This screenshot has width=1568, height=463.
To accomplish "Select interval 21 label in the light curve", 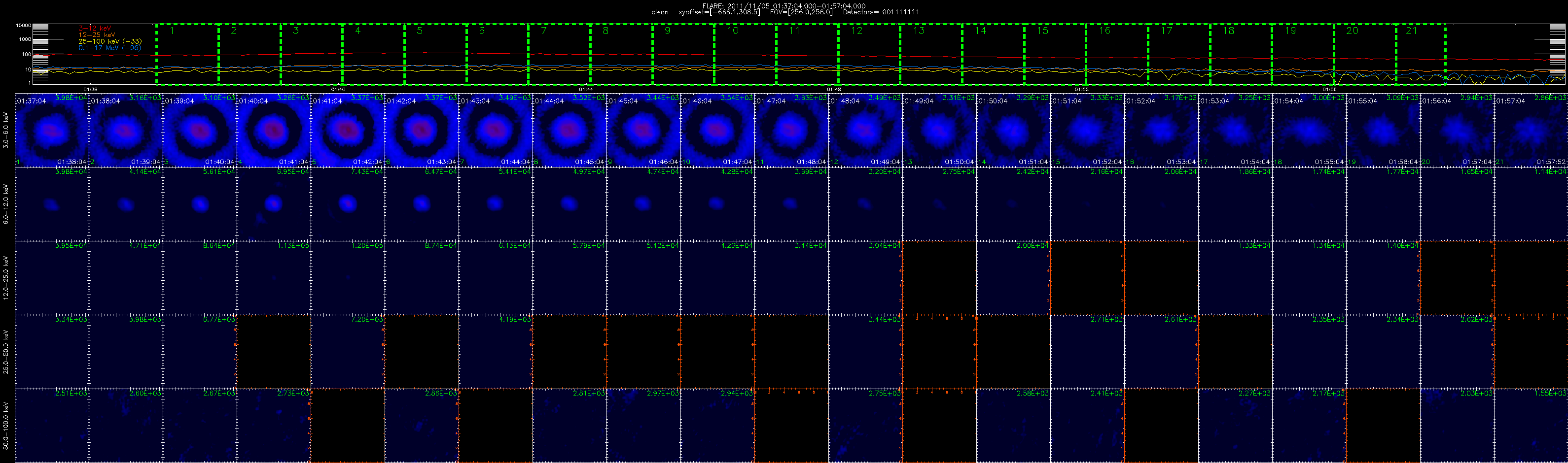I will point(1411,31).
